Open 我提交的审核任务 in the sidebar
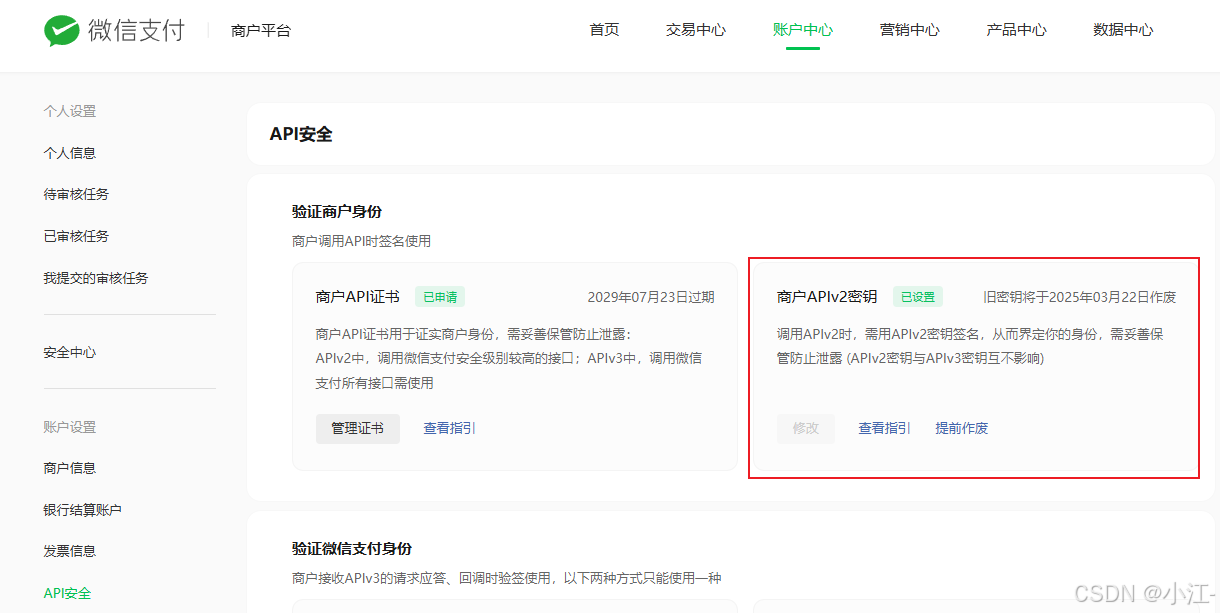This screenshot has width=1220, height=613. pos(96,278)
